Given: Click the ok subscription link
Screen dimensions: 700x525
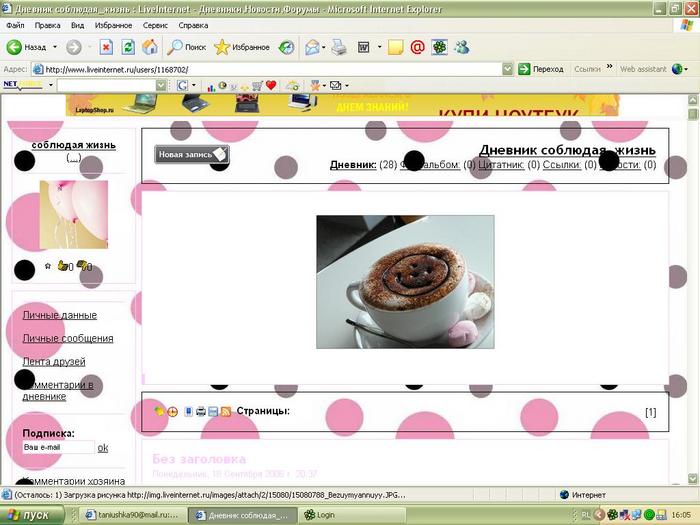Looking at the screenshot, I should [103, 448].
